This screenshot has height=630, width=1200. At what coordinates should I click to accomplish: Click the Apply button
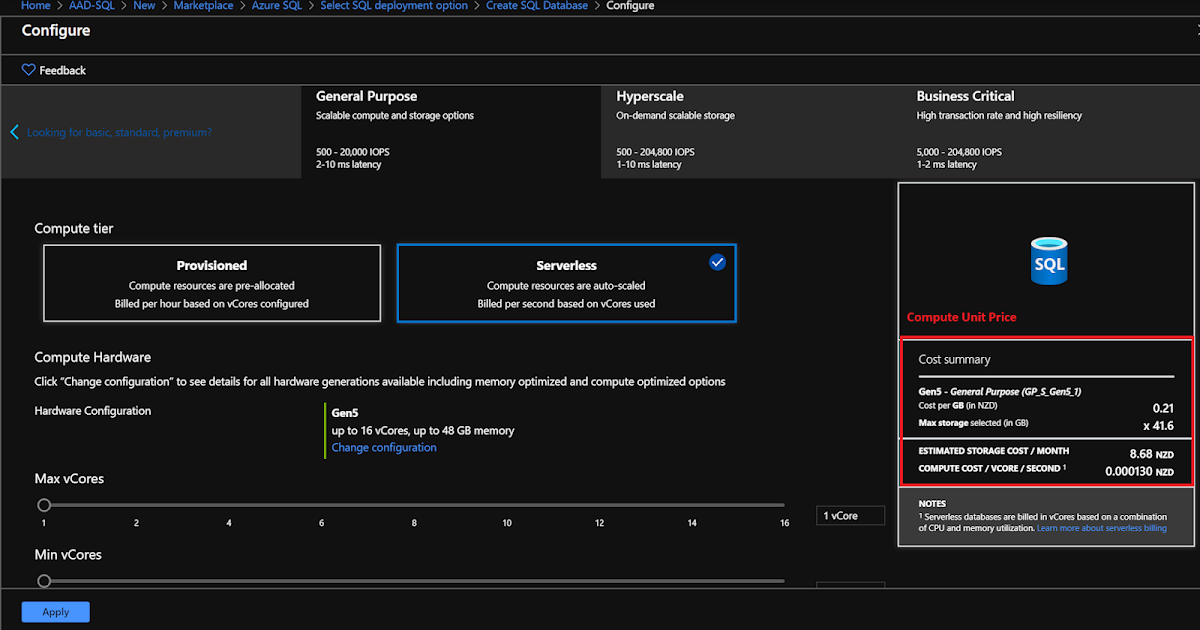(x=55, y=611)
